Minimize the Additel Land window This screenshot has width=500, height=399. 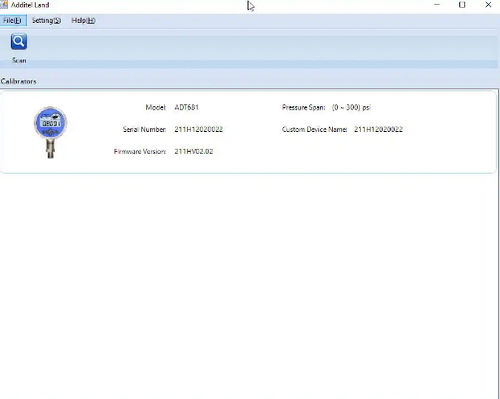pos(437,5)
